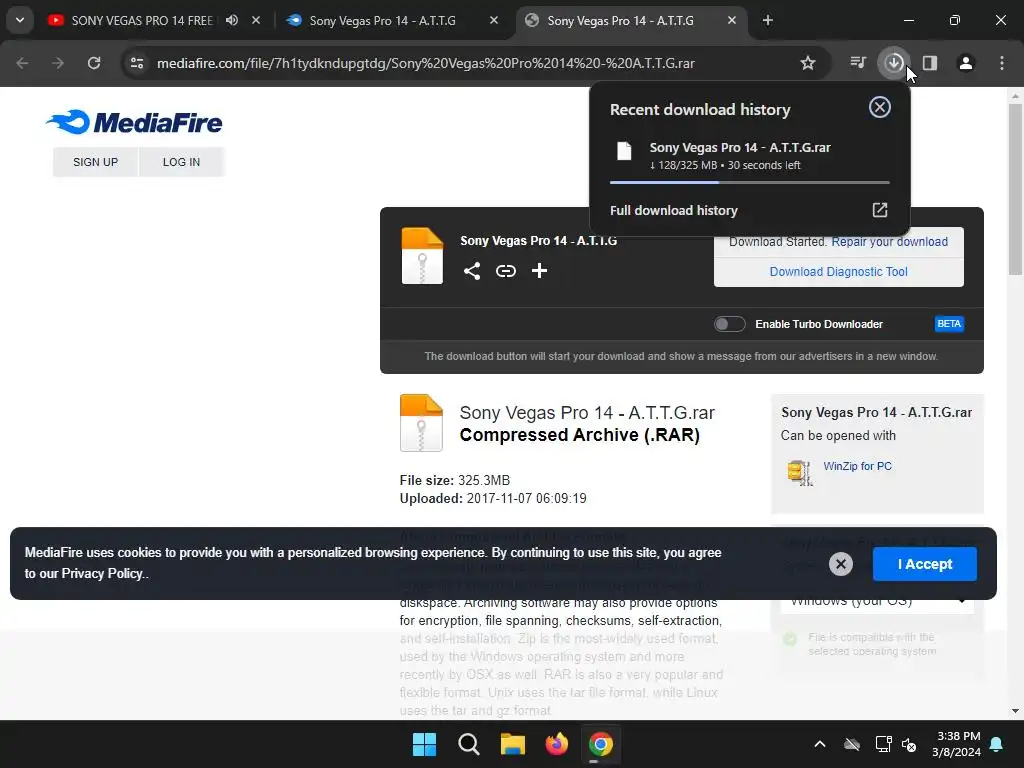
Task: Open WinZip for PC link
Action: pyautogui.click(x=857, y=466)
